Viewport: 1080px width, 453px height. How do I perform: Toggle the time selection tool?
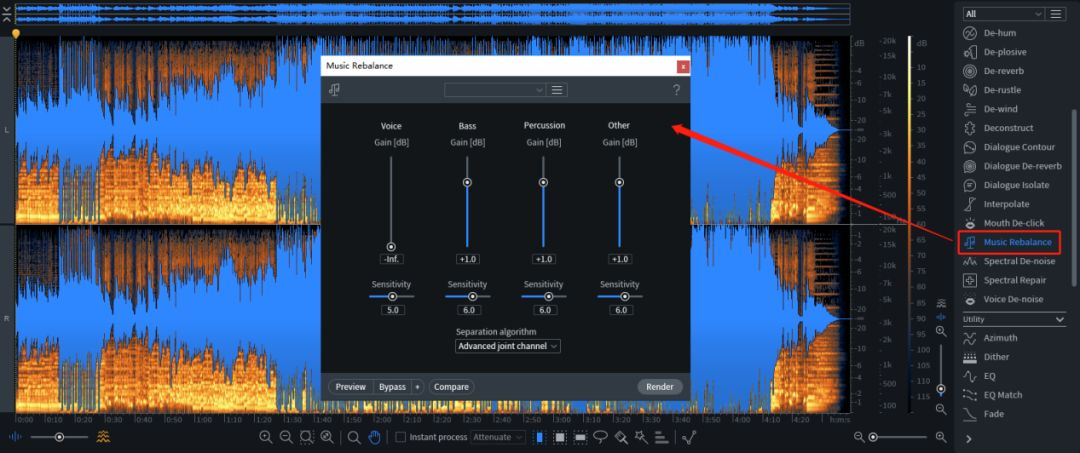click(539, 437)
